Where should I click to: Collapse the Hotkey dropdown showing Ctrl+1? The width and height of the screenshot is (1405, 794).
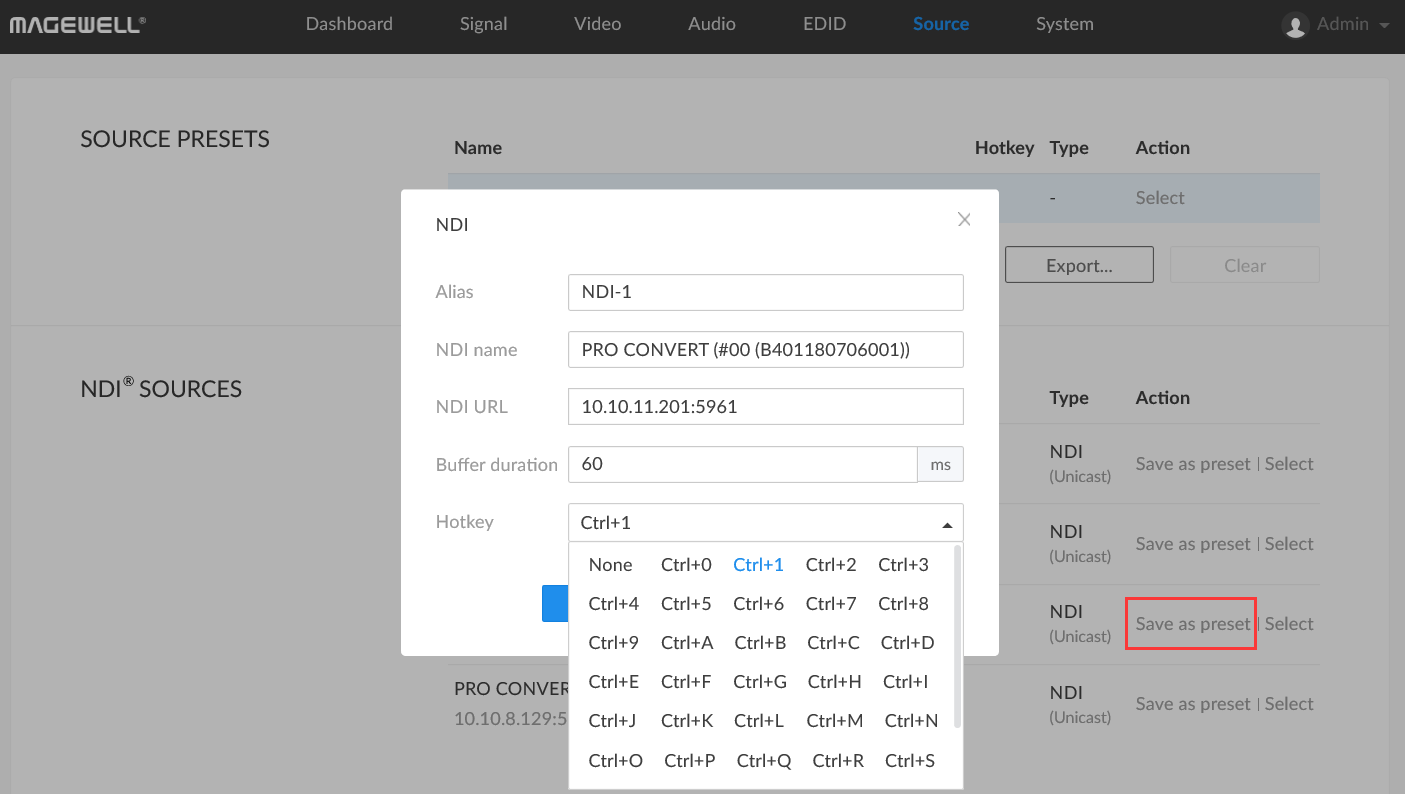(x=766, y=522)
